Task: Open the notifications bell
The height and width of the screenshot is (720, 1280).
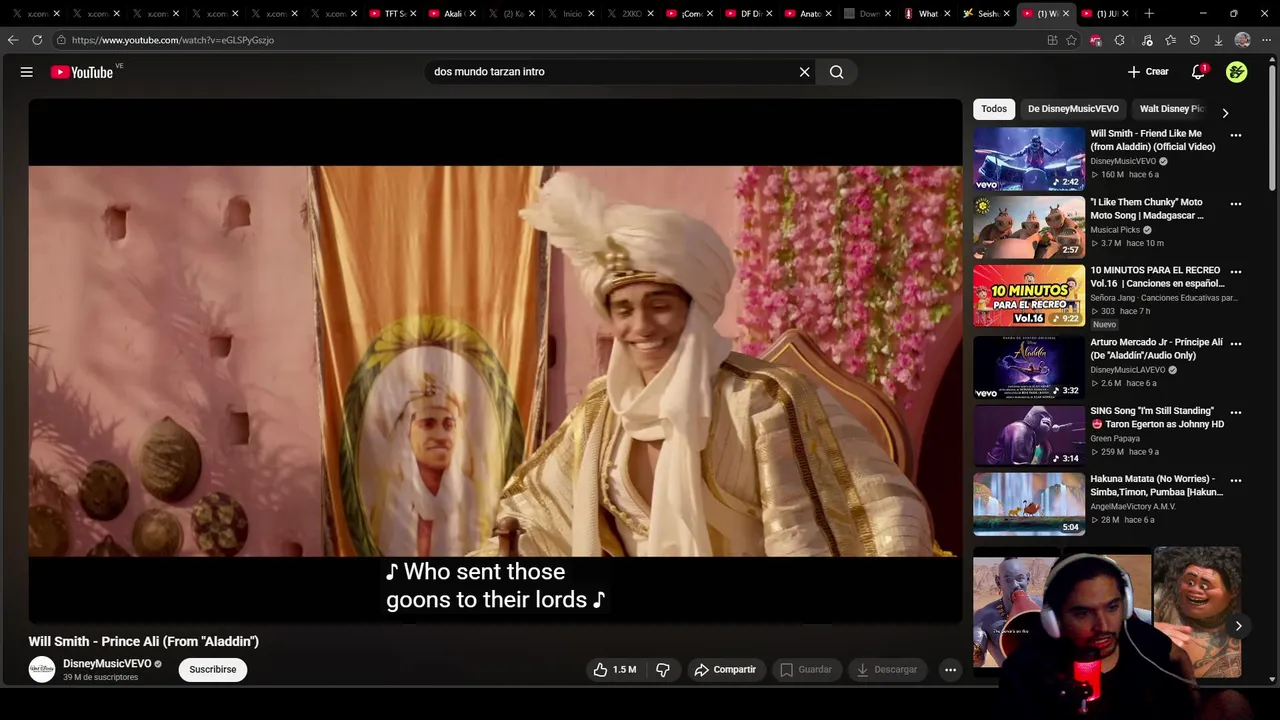Action: [x=1198, y=72]
